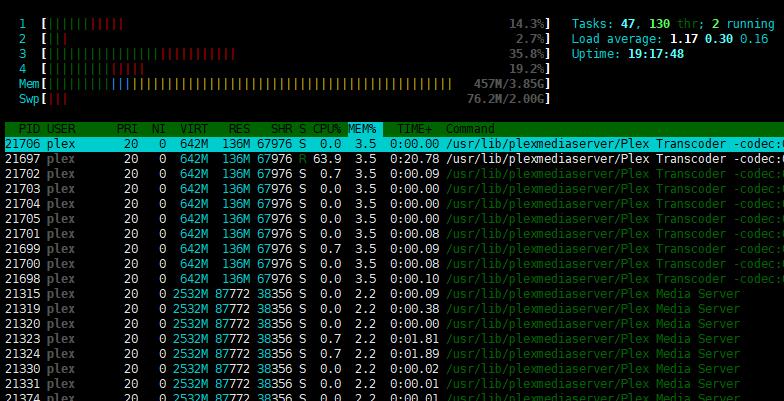The image size is (784, 401).
Task: Select process row with PID 21705
Action: point(394,219)
